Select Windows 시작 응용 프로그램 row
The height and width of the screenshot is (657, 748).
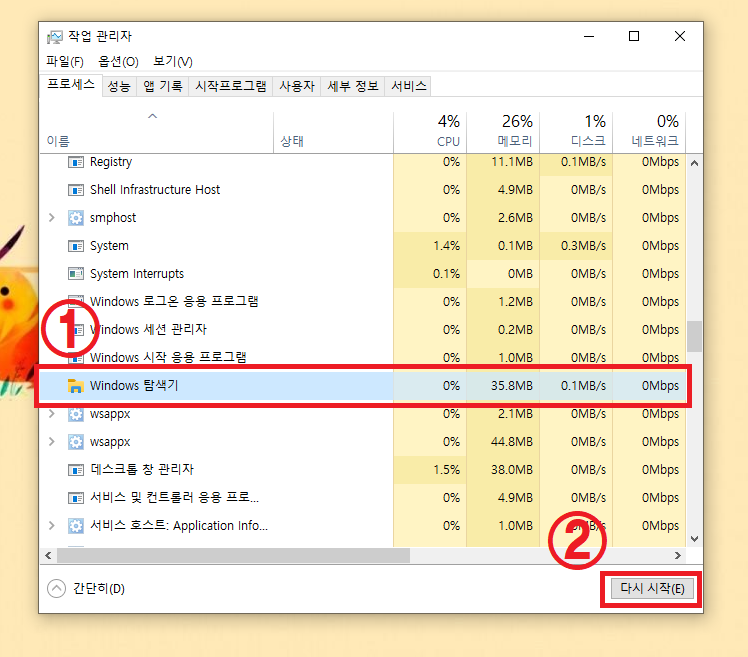(363, 357)
